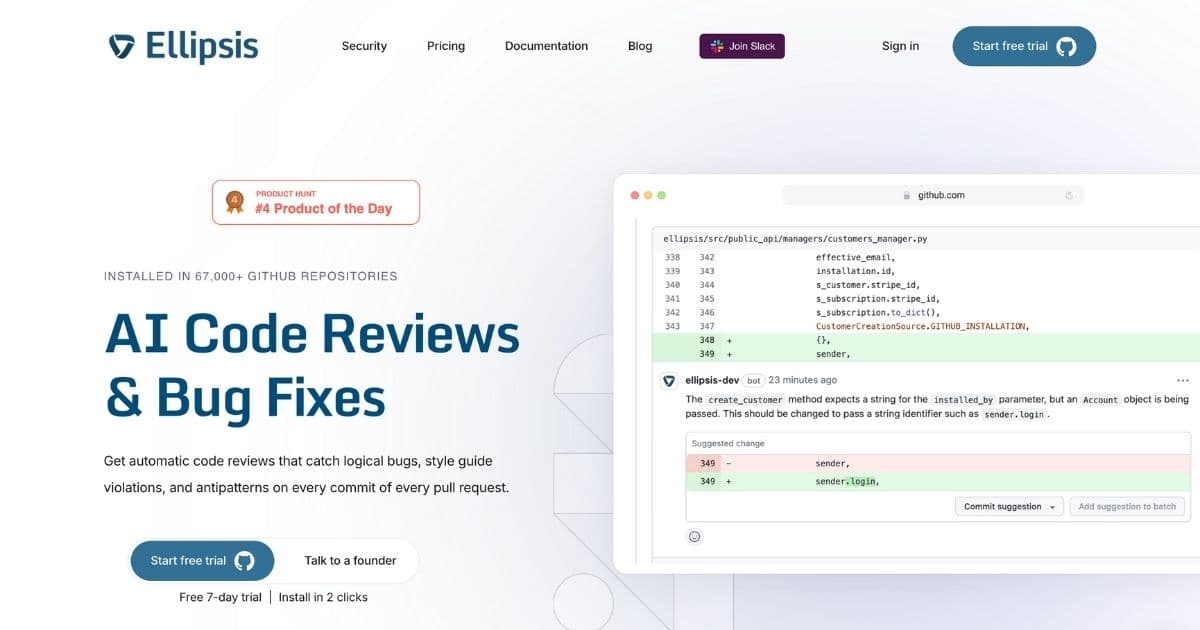Image resolution: width=1200 pixels, height=630 pixels.
Task: Click the ellipsis-dev bot avatar
Action: (x=668, y=380)
